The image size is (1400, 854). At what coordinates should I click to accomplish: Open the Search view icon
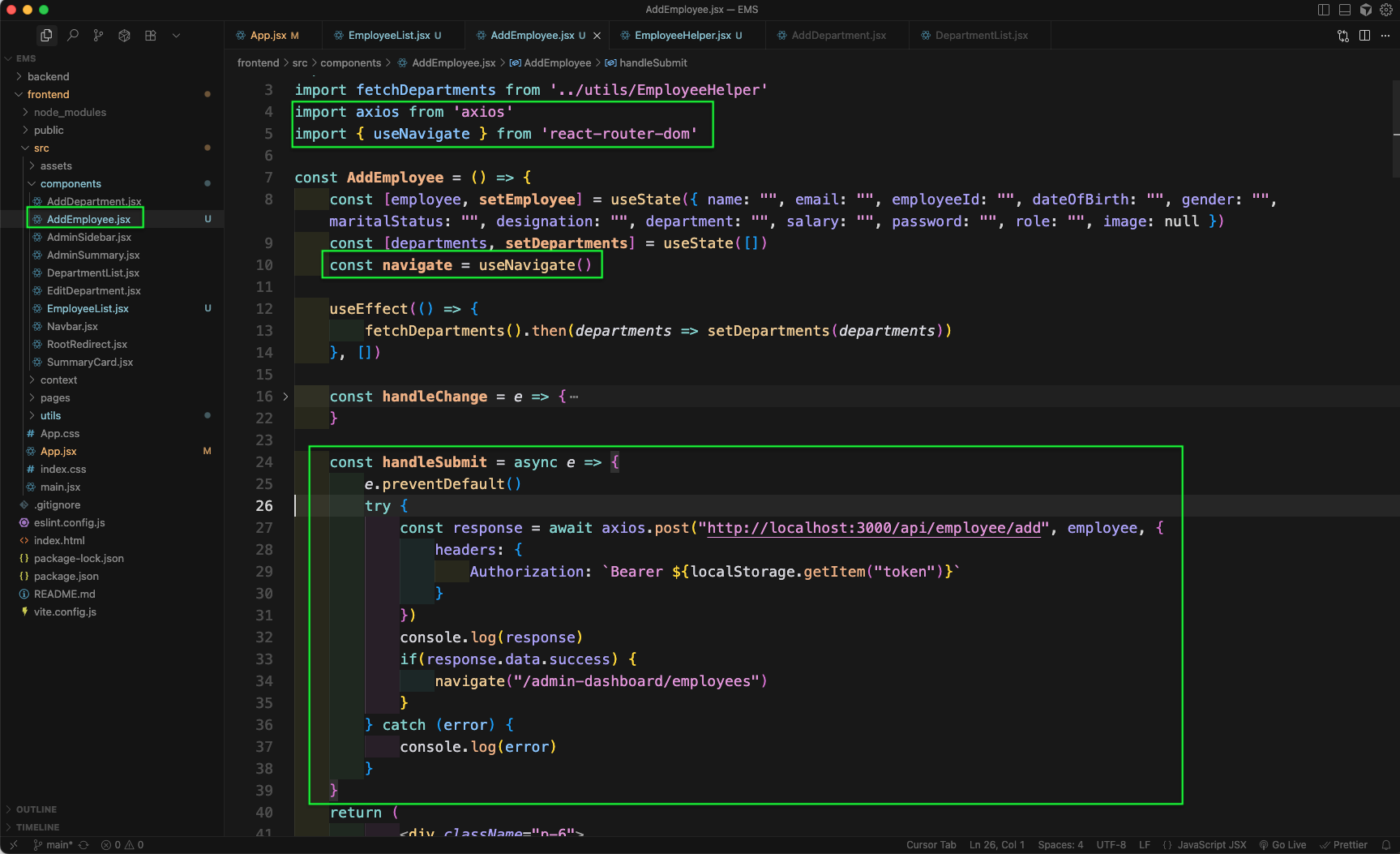pos(73,36)
